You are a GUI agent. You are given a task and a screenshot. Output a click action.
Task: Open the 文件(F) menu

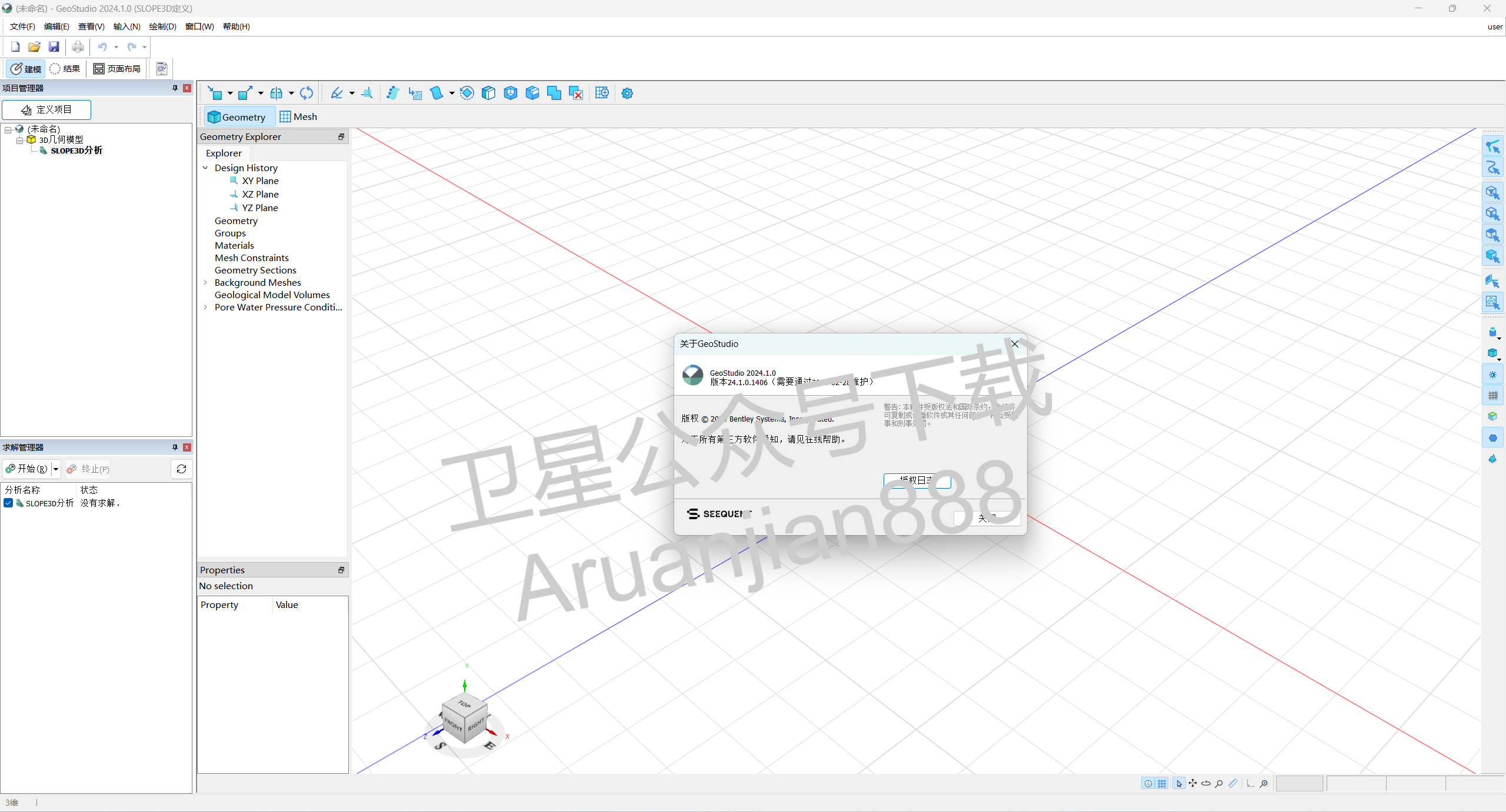pos(22,26)
